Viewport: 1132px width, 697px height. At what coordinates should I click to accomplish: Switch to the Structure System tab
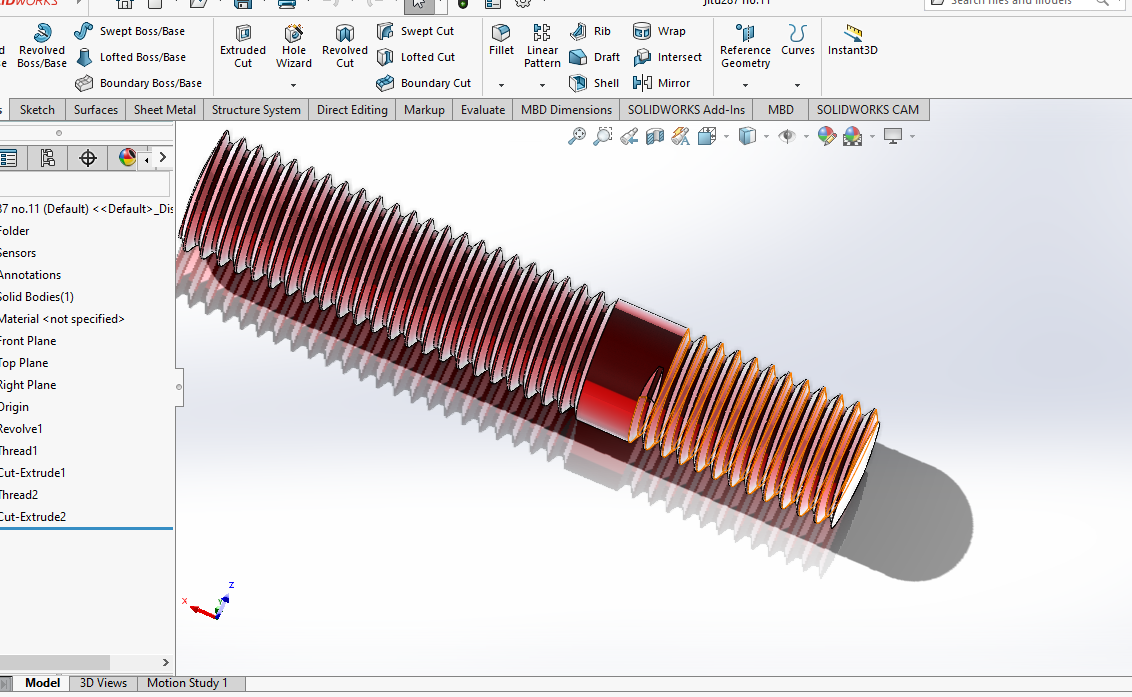(256, 110)
